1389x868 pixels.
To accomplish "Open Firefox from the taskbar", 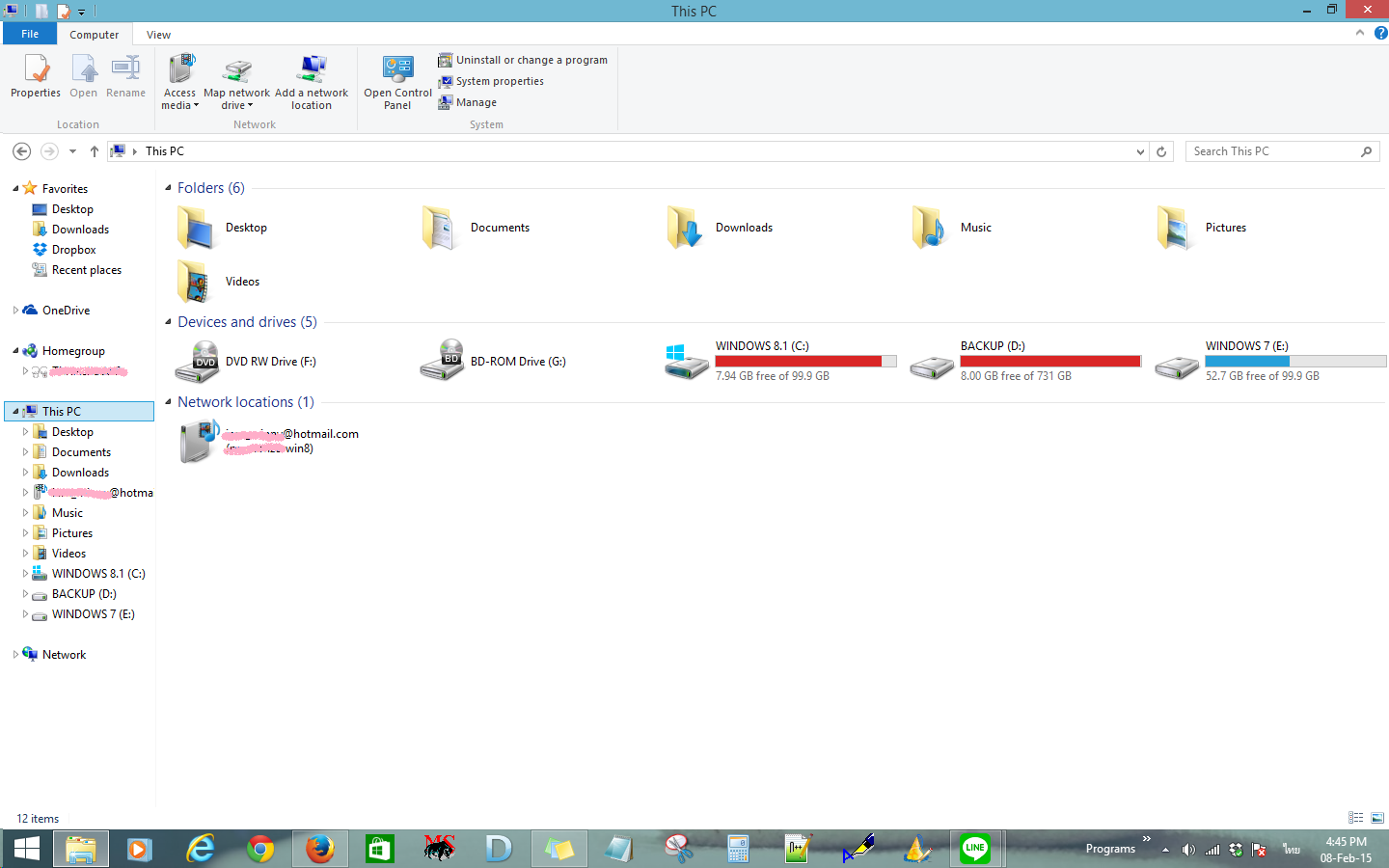I will click(x=320, y=849).
